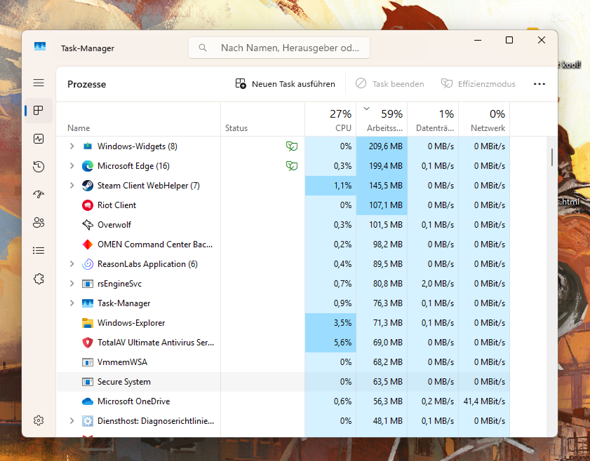Open Task-Manager settings gear icon

coord(38,420)
